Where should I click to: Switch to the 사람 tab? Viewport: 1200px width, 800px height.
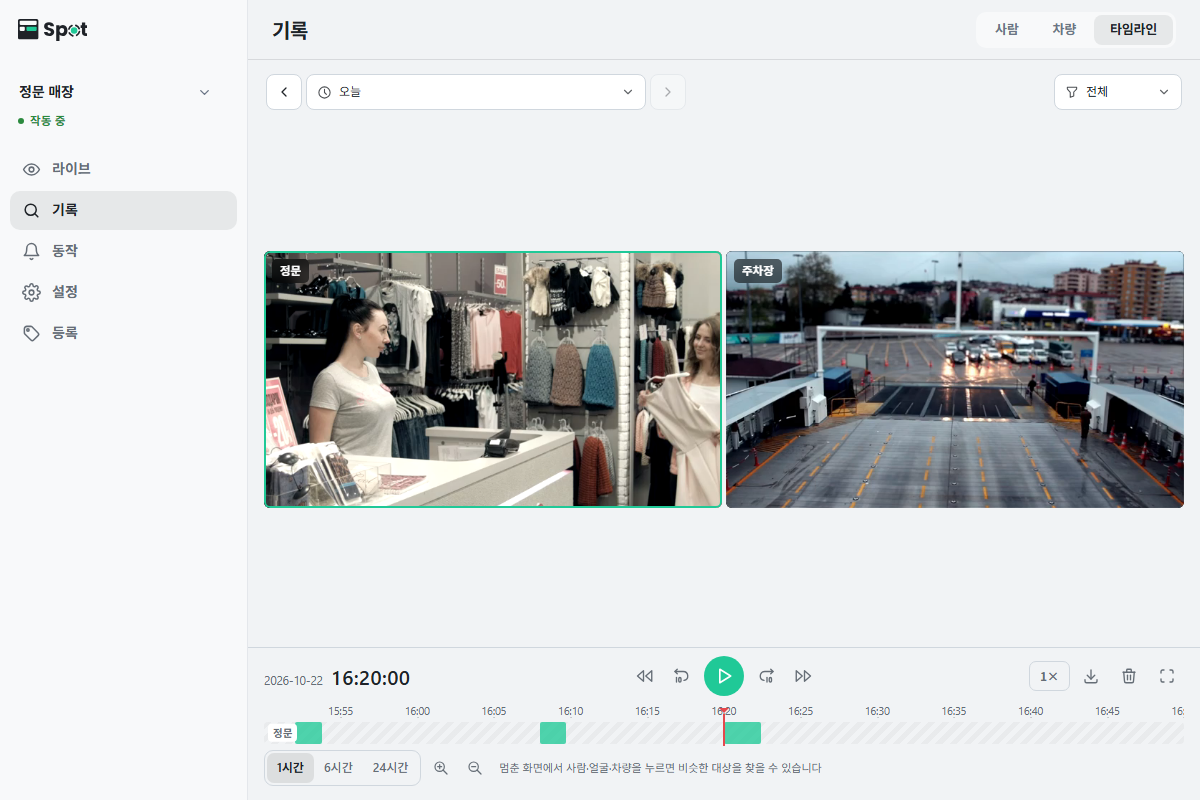click(x=1007, y=30)
